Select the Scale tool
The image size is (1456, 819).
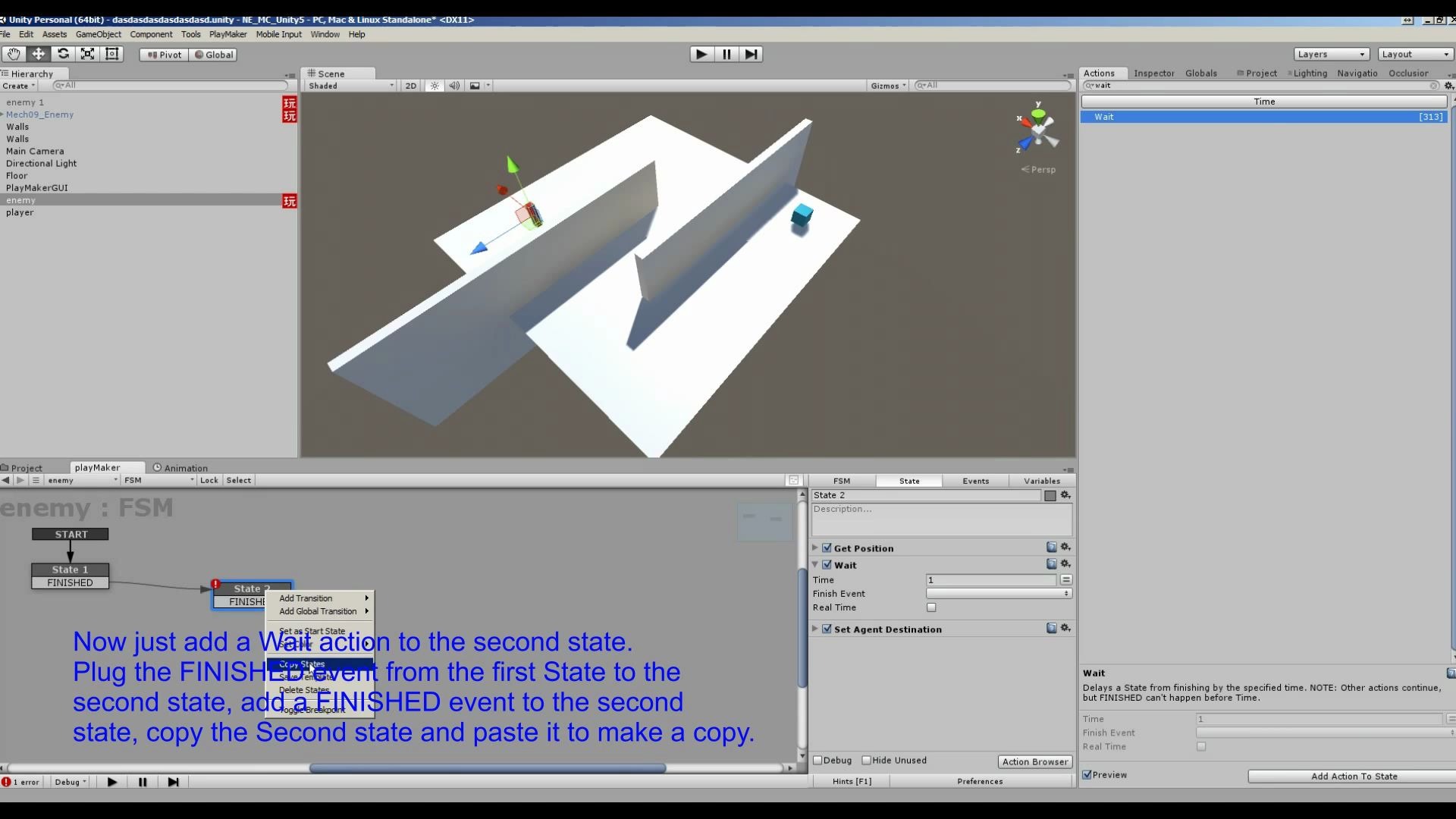click(88, 54)
